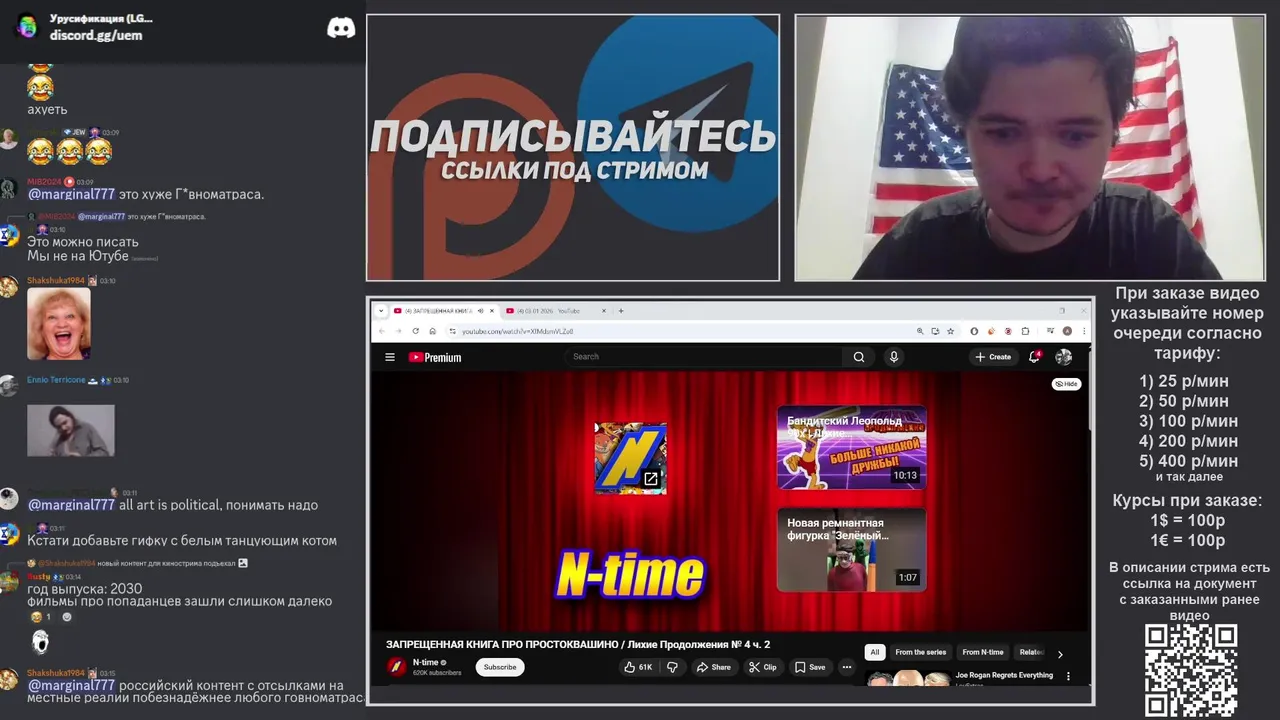Click the browser address bar URL
Screen dimensions: 1280x720
click(517, 331)
